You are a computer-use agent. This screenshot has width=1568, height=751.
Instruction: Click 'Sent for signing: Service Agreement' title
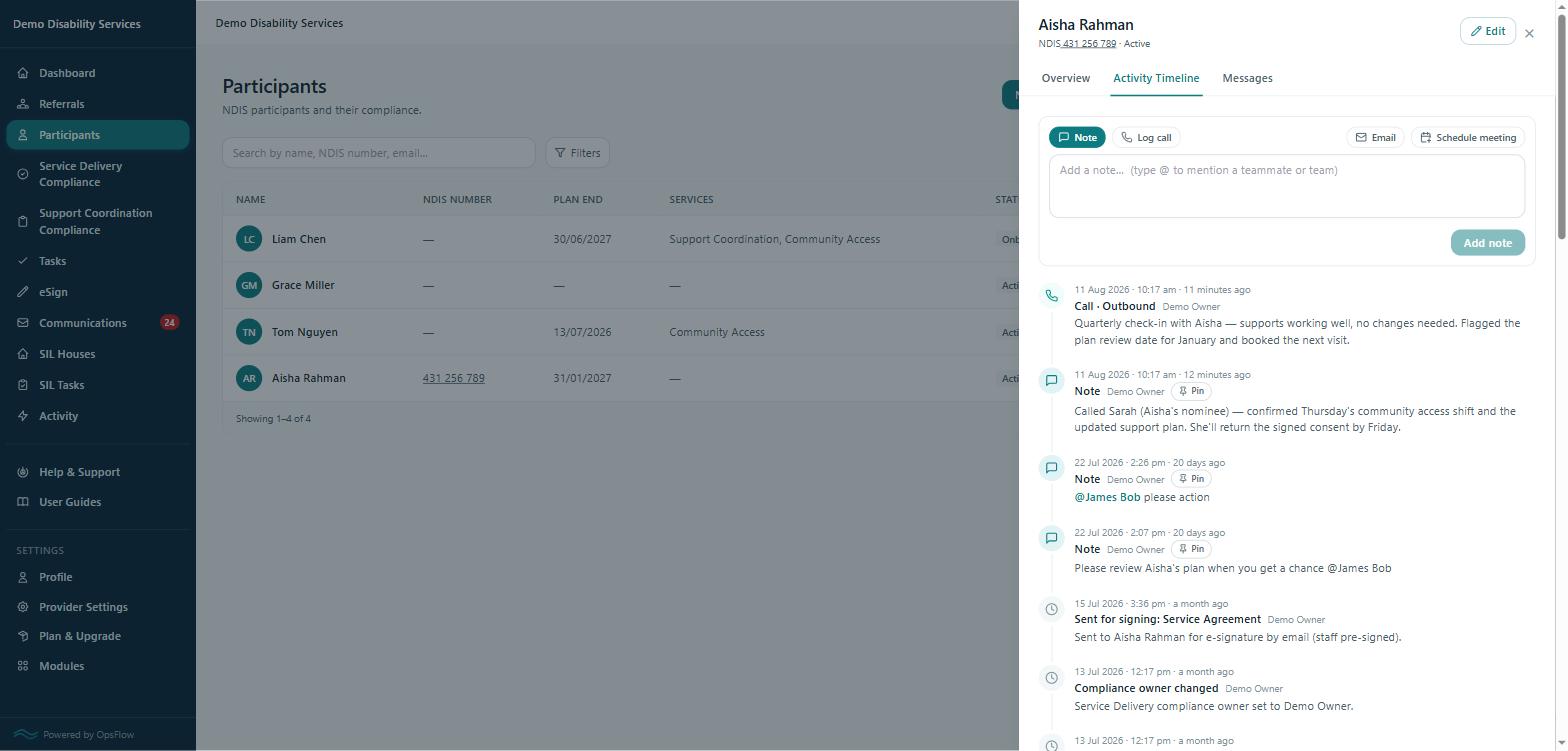tap(1167, 619)
